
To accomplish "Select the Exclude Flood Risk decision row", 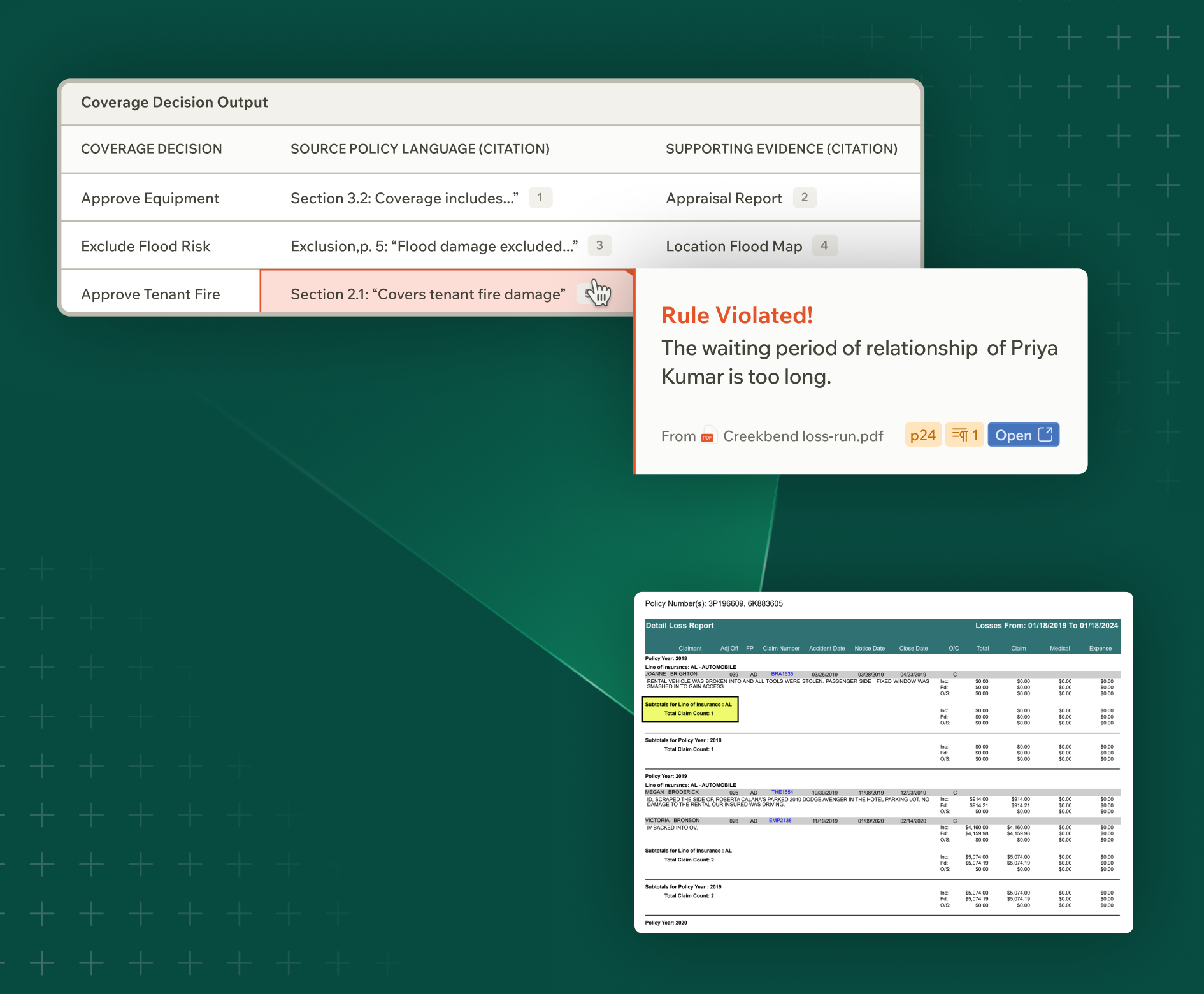I will point(146,247).
